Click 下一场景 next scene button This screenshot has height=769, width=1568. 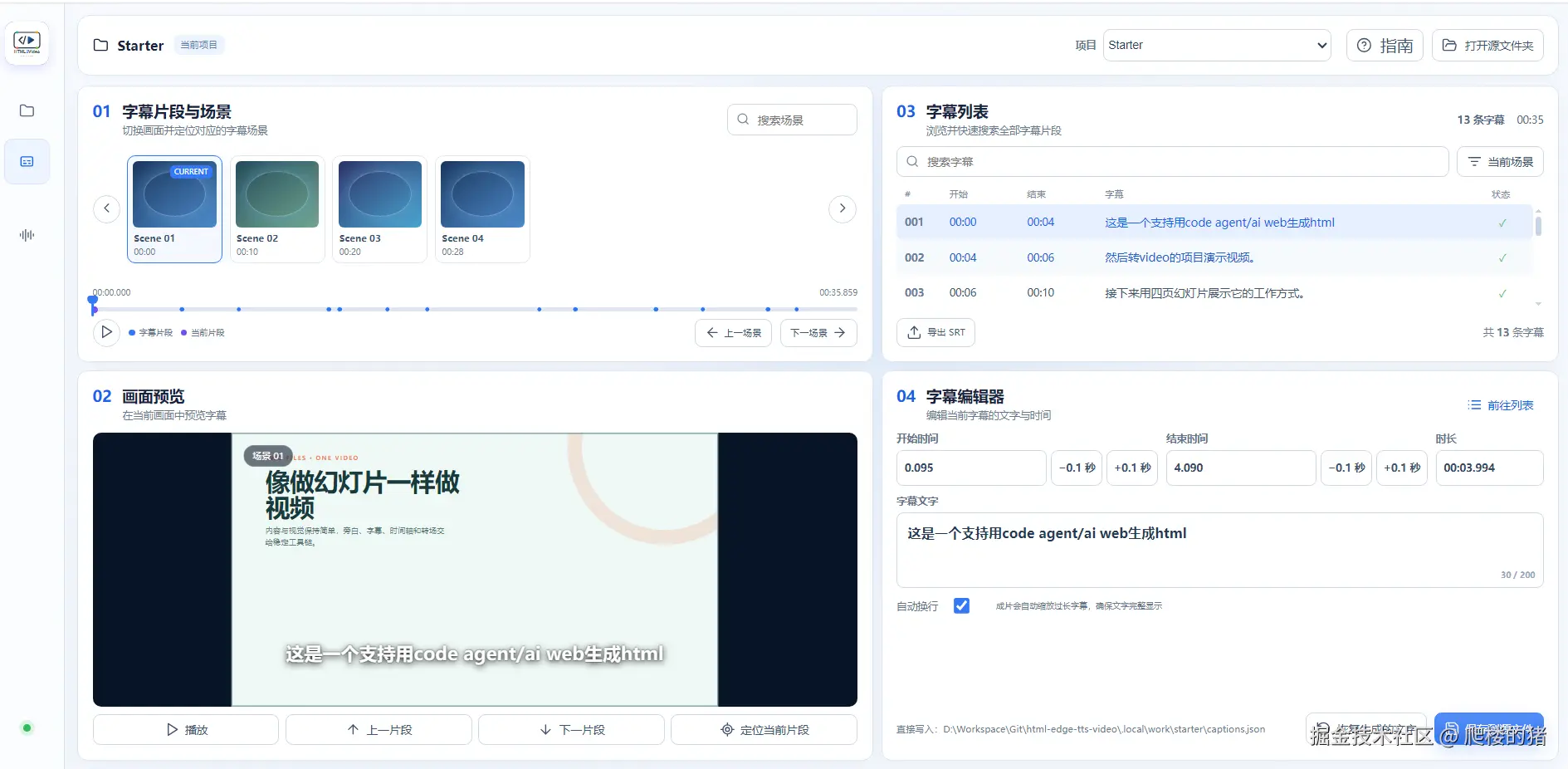(x=818, y=333)
